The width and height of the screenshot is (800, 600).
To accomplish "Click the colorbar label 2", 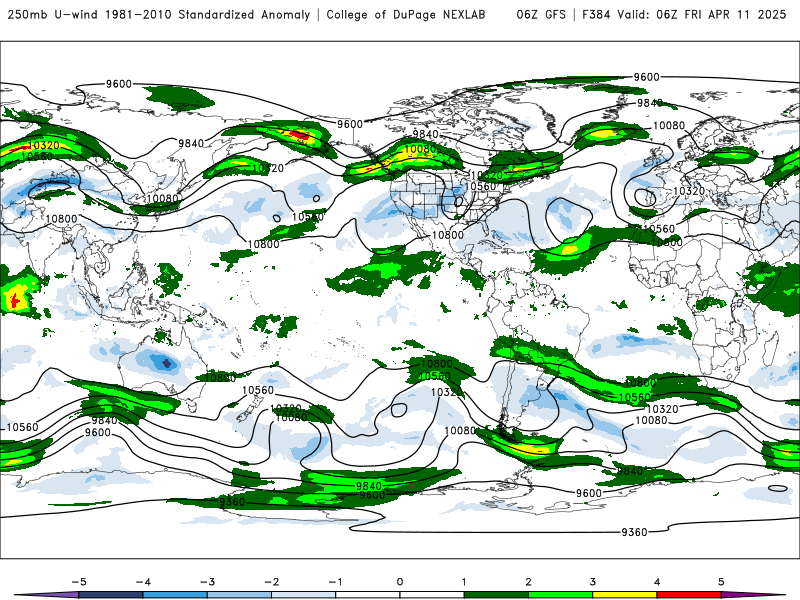I will tap(529, 582).
